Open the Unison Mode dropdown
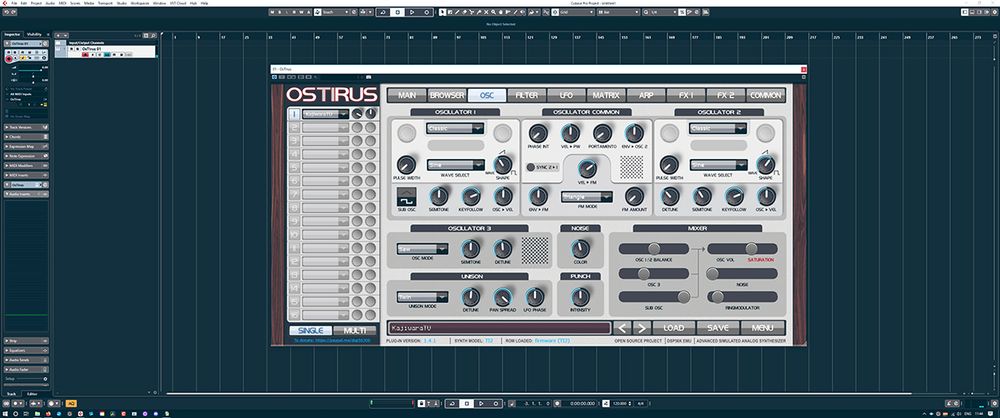The height and width of the screenshot is (418, 1000). 422,297
